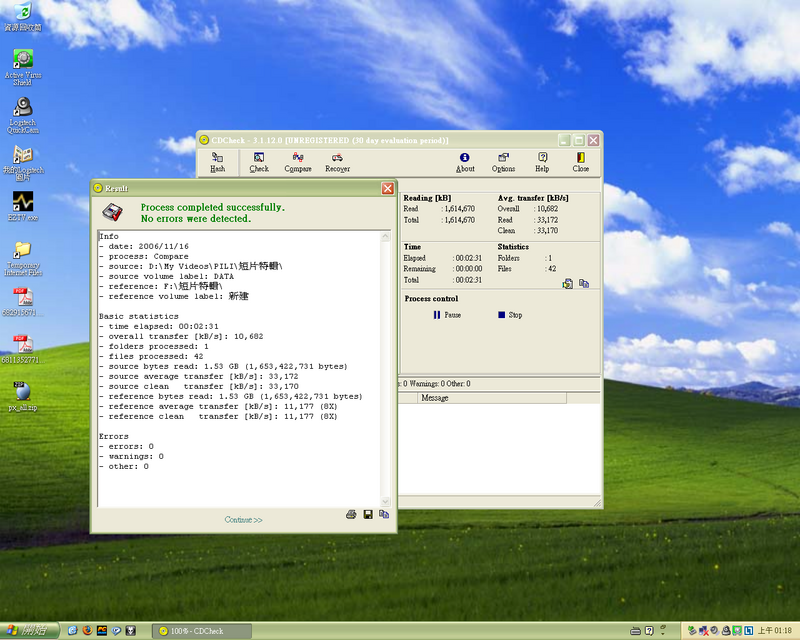The height and width of the screenshot is (640, 800).
Task: Open CDCheck Help
Action: tap(542, 162)
